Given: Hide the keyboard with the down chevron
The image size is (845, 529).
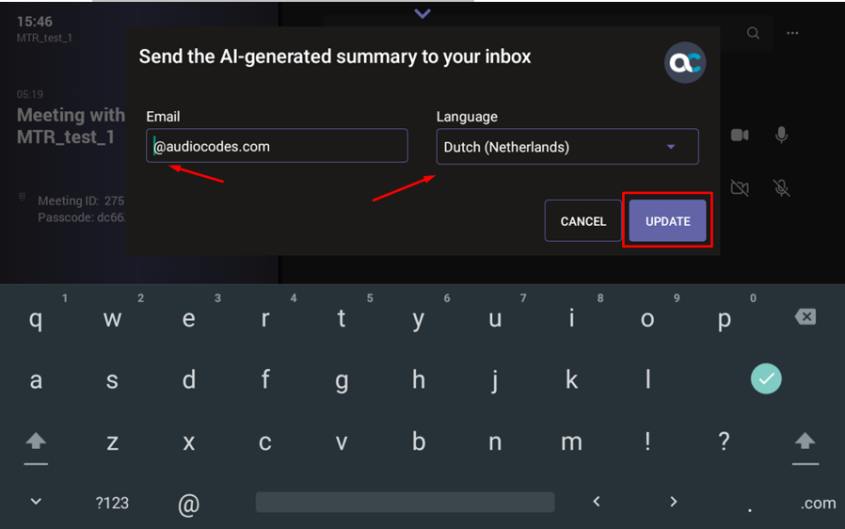Looking at the screenshot, I should pyautogui.click(x=36, y=501).
